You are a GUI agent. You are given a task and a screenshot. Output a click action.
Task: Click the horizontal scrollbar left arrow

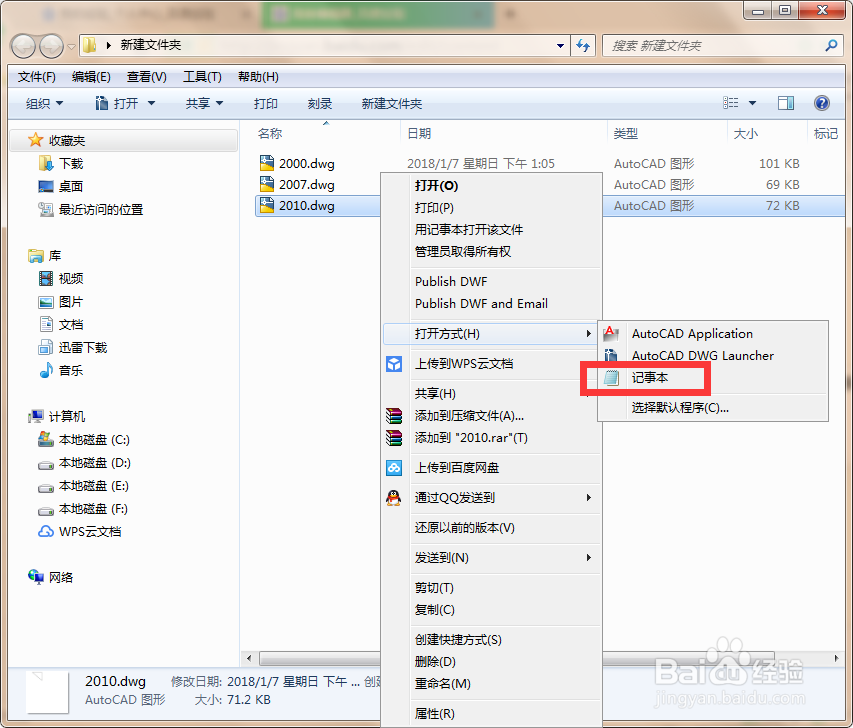click(x=249, y=658)
